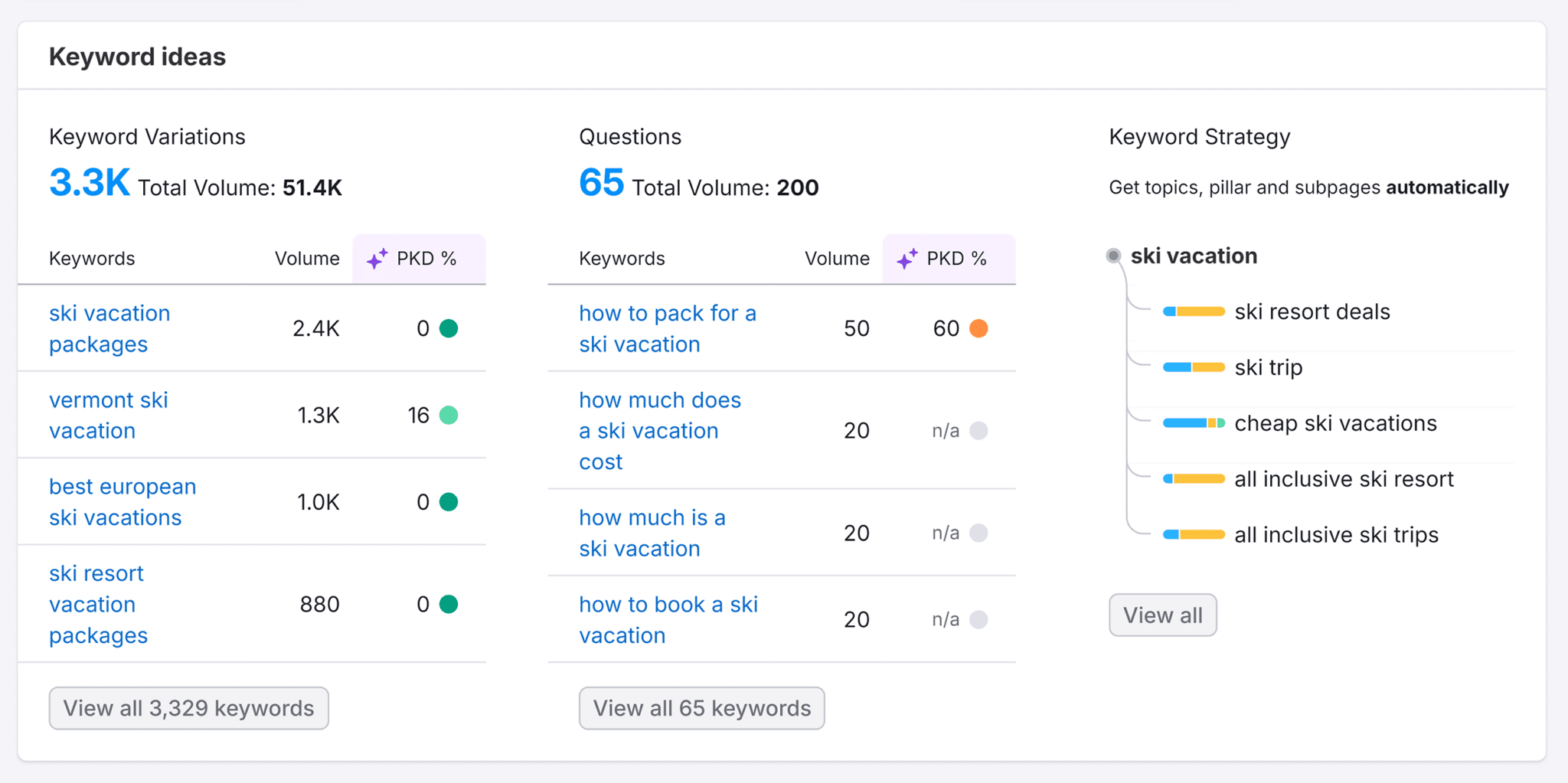The width and height of the screenshot is (1568, 783).
Task: Click View all under Keyword Strategy
Action: click(1162, 615)
